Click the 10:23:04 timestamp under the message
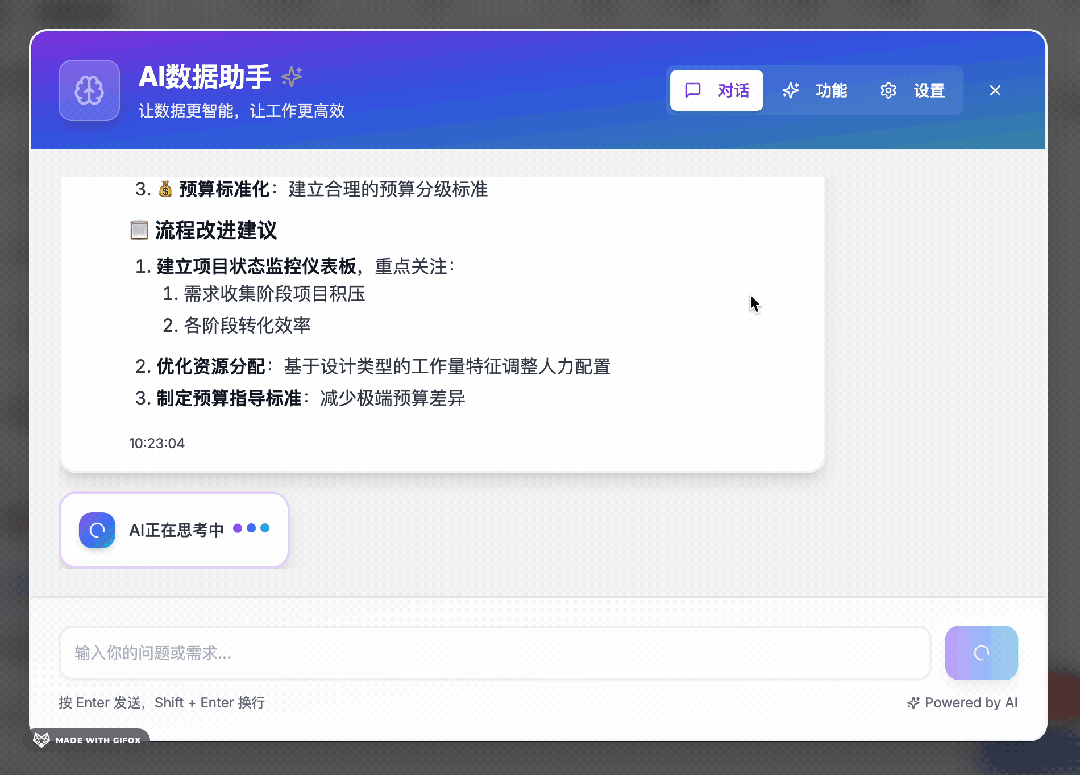The height and width of the screenshot is (775, 1080). [158, 443]
